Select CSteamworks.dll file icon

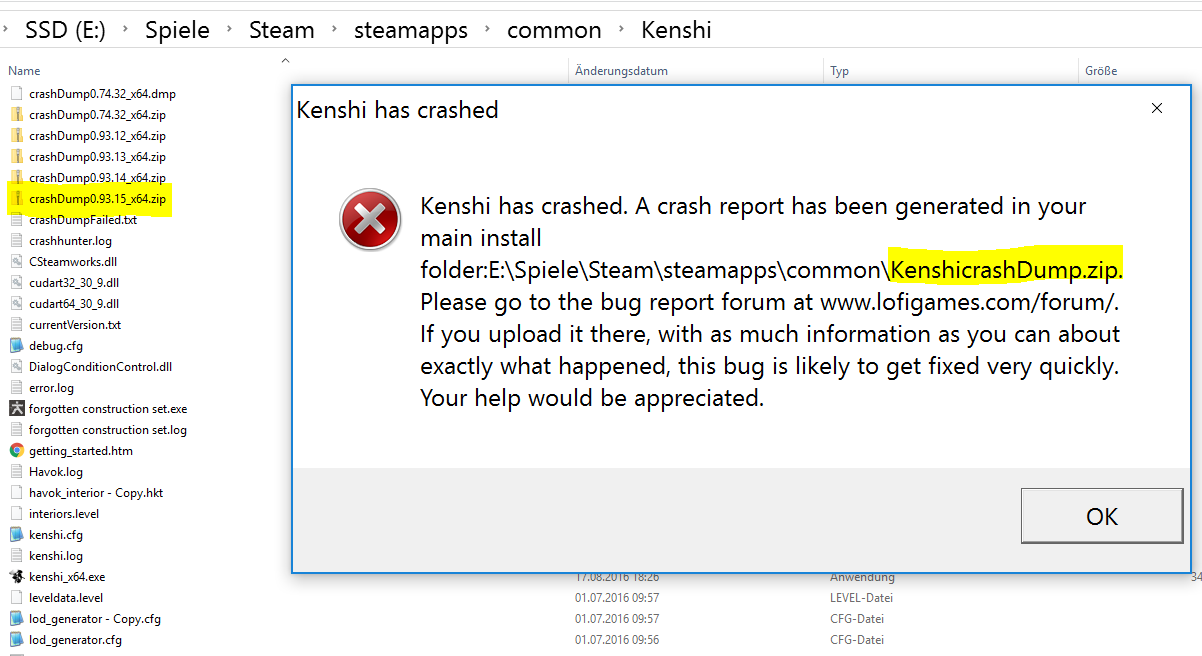click(16, 261)
